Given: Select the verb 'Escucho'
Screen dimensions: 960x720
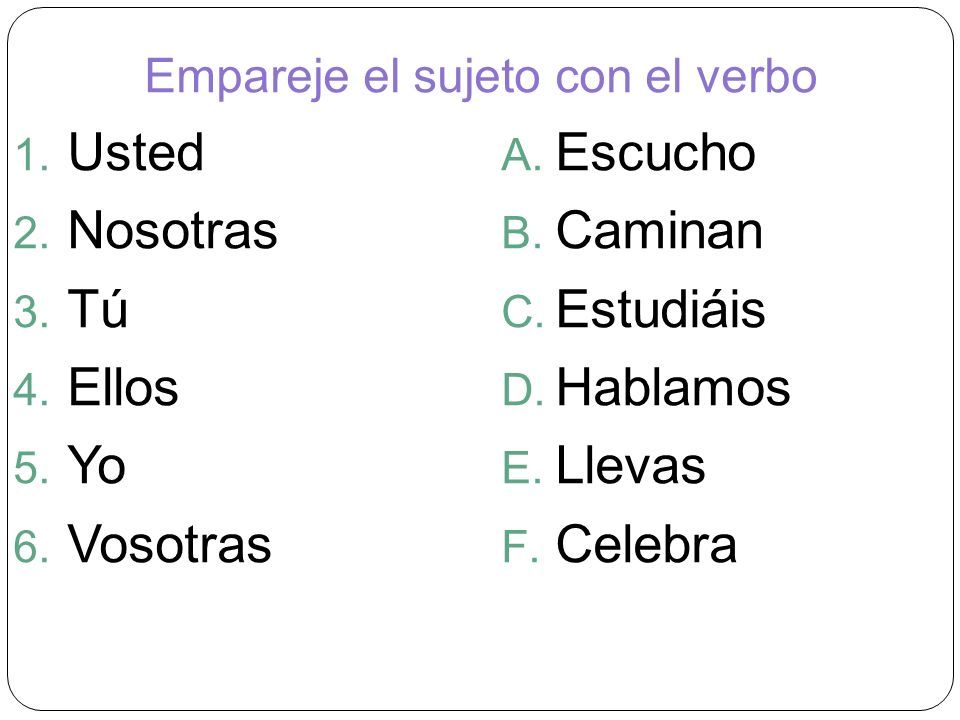Looking at the screenshot, I should point(656,152).
